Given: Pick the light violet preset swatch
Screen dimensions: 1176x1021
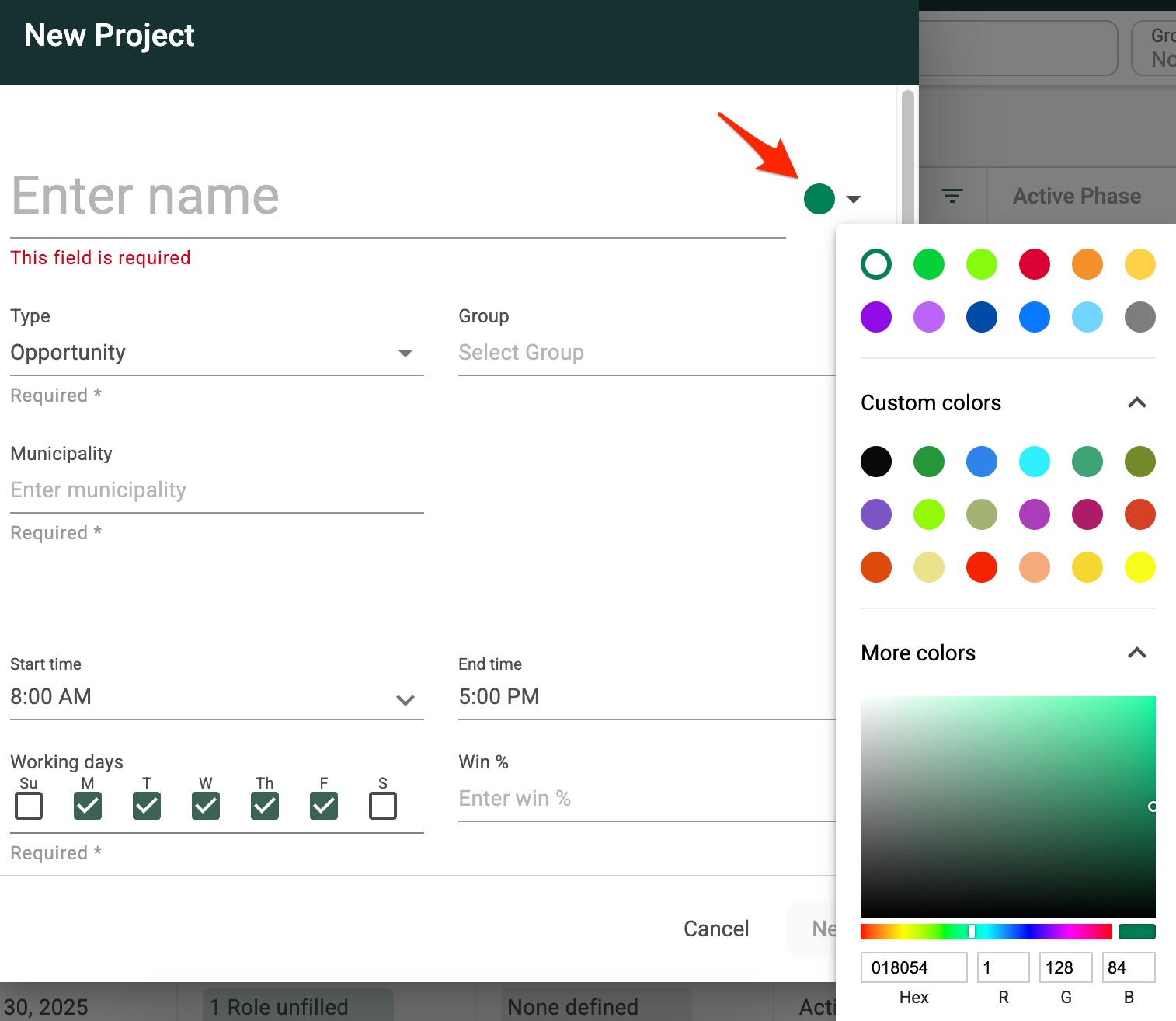Looking at the screenshot, I should [x=929, y=317].
